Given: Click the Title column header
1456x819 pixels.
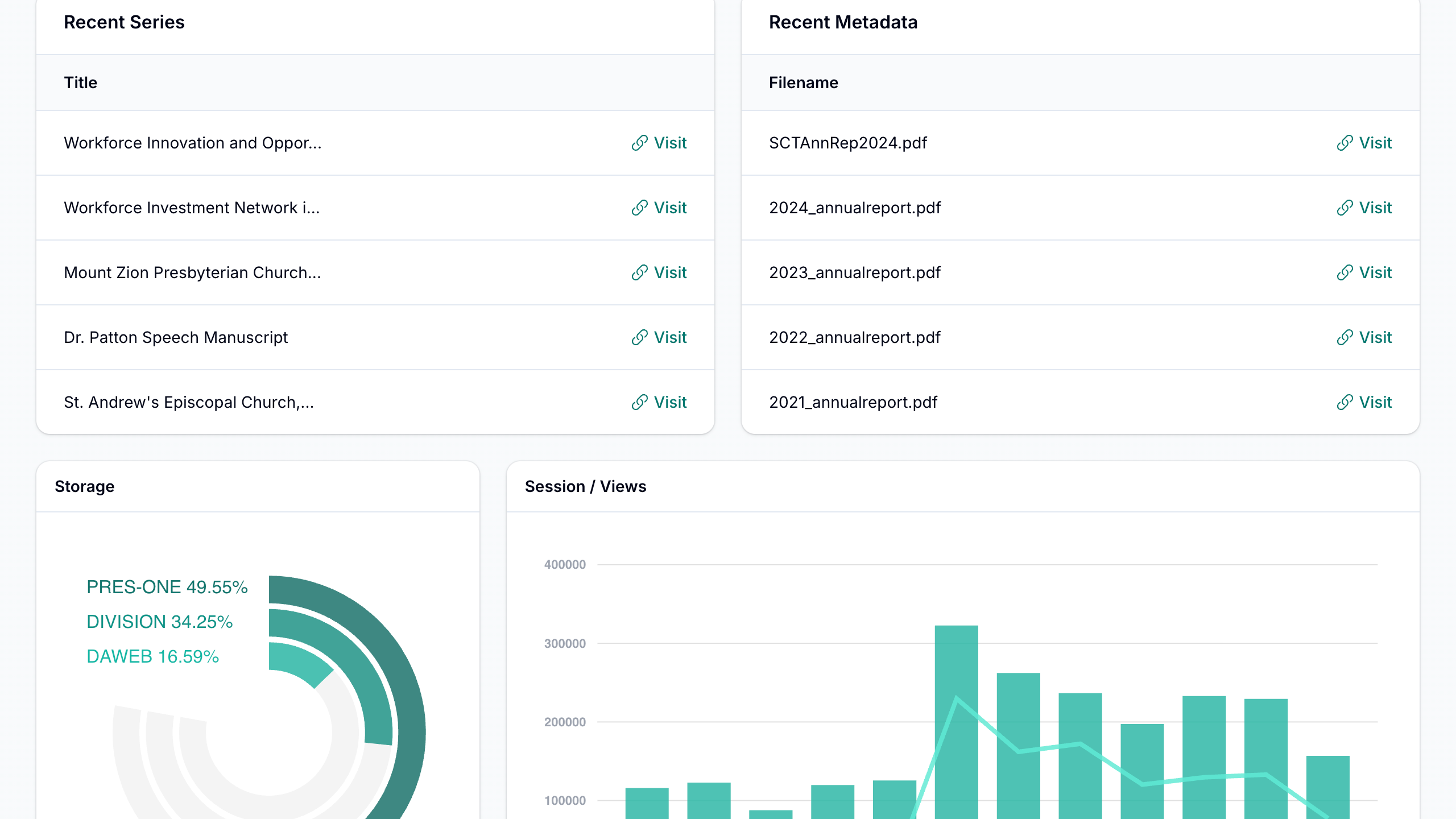Looking at the screenshot, I should tap(80, 82).
